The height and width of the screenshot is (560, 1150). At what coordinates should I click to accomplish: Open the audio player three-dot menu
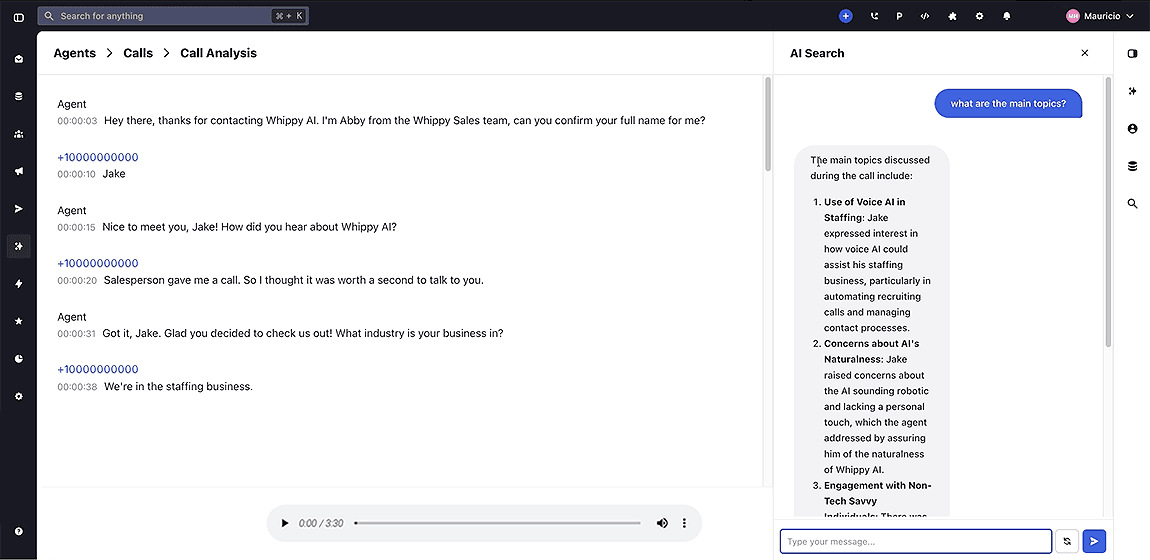pos(684,523)
